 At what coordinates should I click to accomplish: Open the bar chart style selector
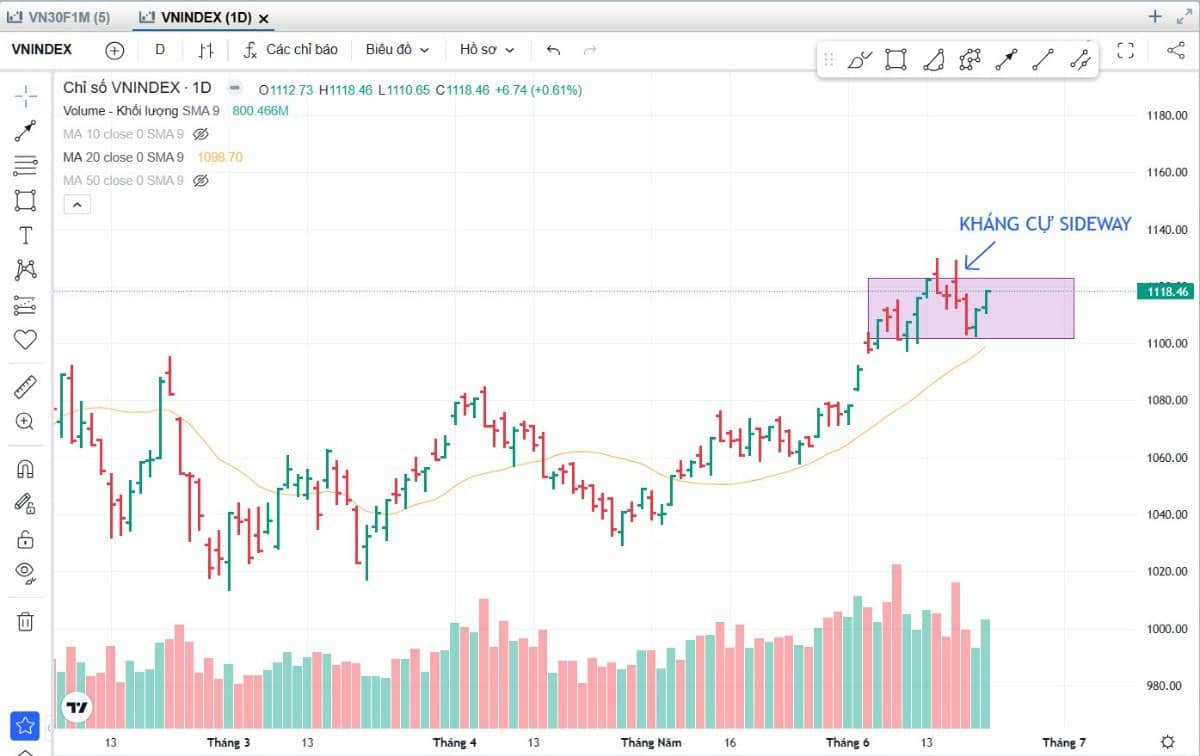coord(206,50)
